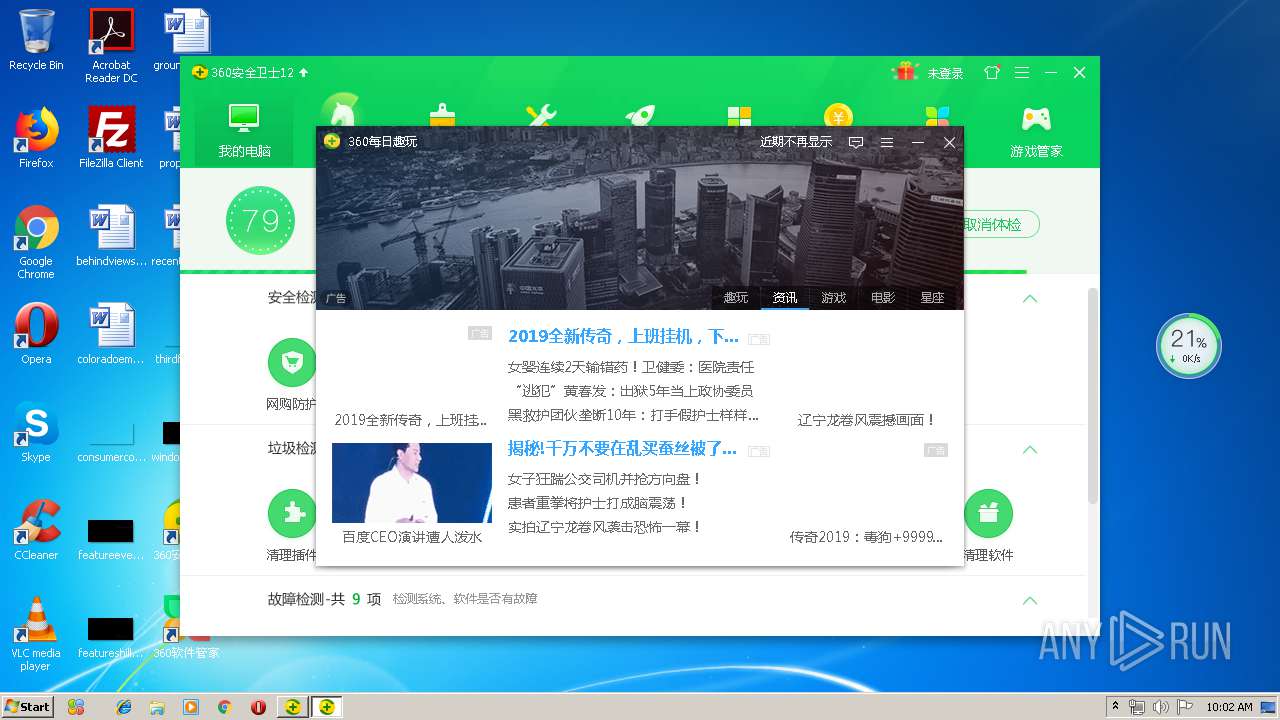Image resolution: width=1280 pixels, height=720 pixels.
Task: Open Opera from taskbar
Action: (x=258, y=707)
